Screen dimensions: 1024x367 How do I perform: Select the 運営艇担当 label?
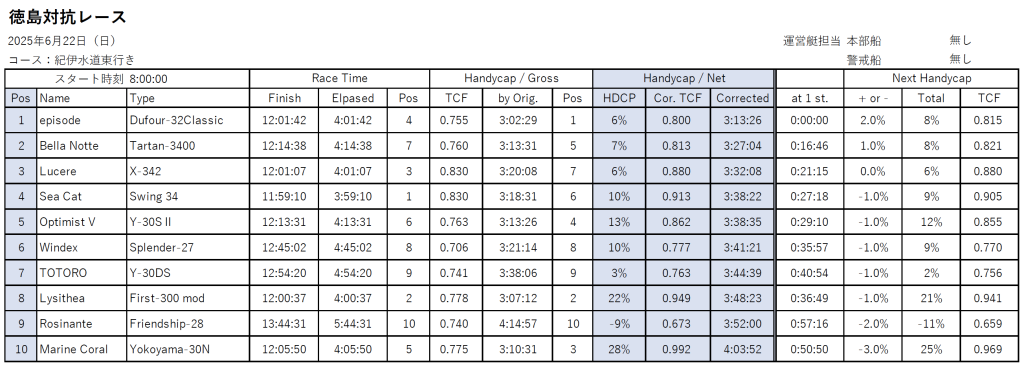click(x=812, y=40)
